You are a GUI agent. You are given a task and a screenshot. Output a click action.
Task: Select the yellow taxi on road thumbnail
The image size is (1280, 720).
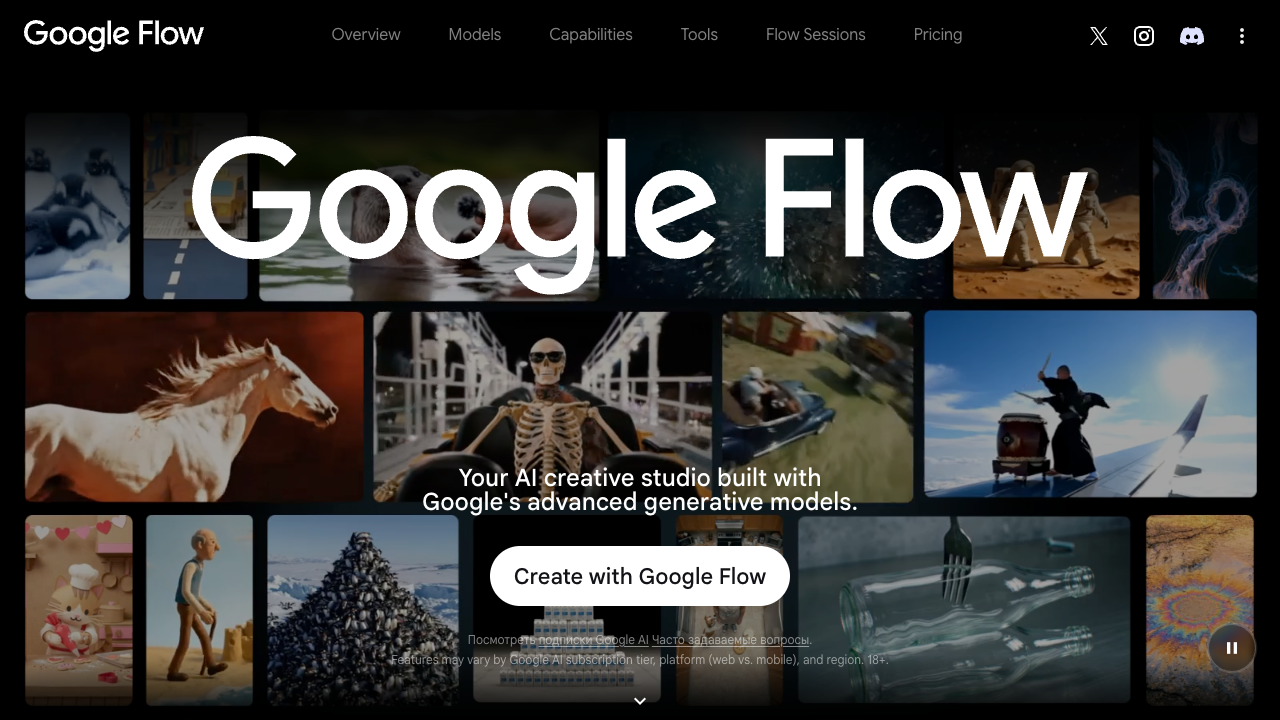point(195,206)
